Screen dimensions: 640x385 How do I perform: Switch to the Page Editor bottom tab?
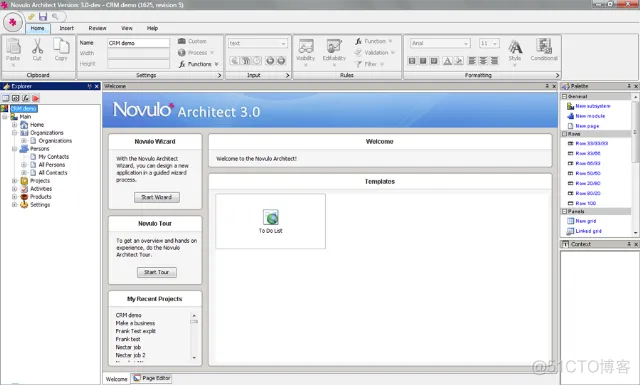tap(151, 378)
